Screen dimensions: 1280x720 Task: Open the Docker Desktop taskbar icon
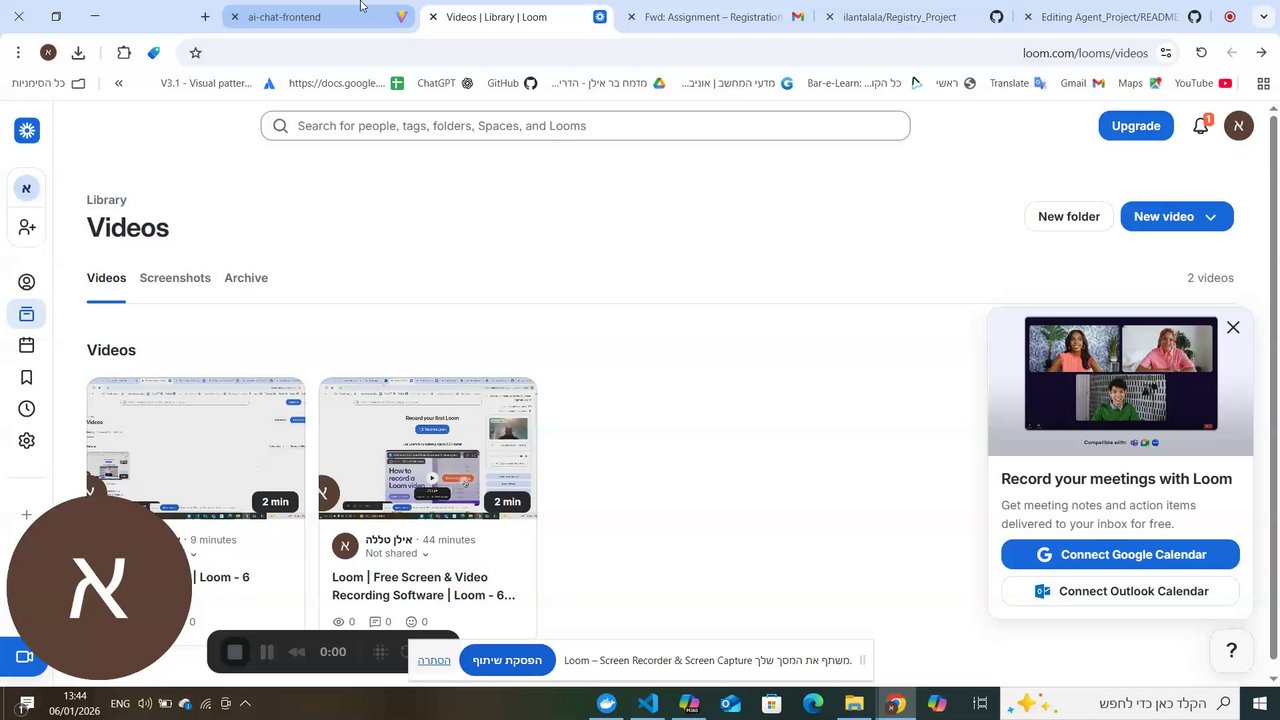(606, 704)
